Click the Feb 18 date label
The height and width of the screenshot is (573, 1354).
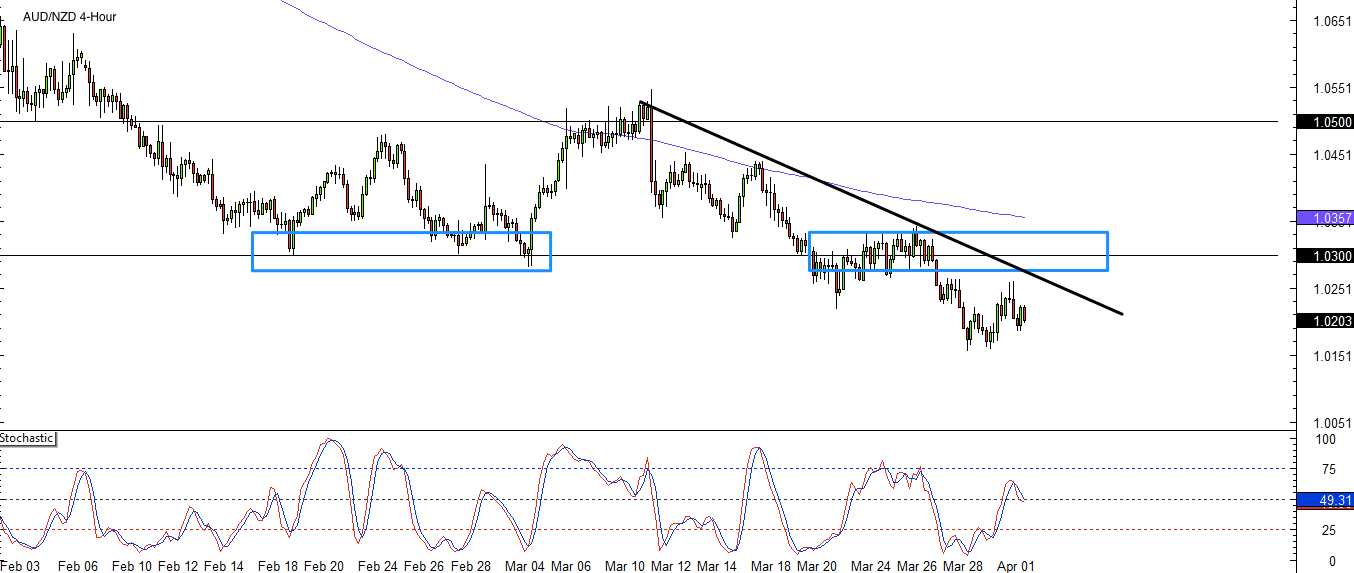(278, 566)
